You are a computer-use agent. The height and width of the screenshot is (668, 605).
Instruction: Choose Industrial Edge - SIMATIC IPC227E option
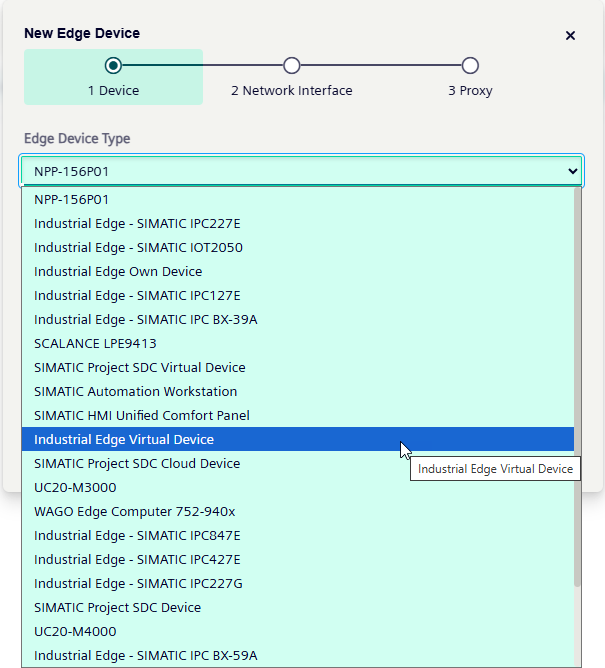(298, 224)
